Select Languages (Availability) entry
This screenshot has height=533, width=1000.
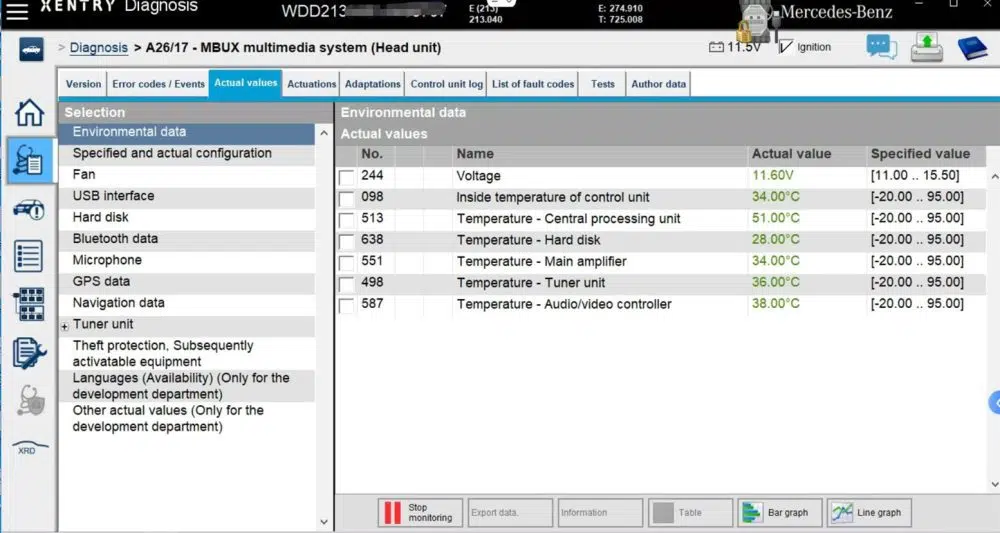tap(187, 386)
